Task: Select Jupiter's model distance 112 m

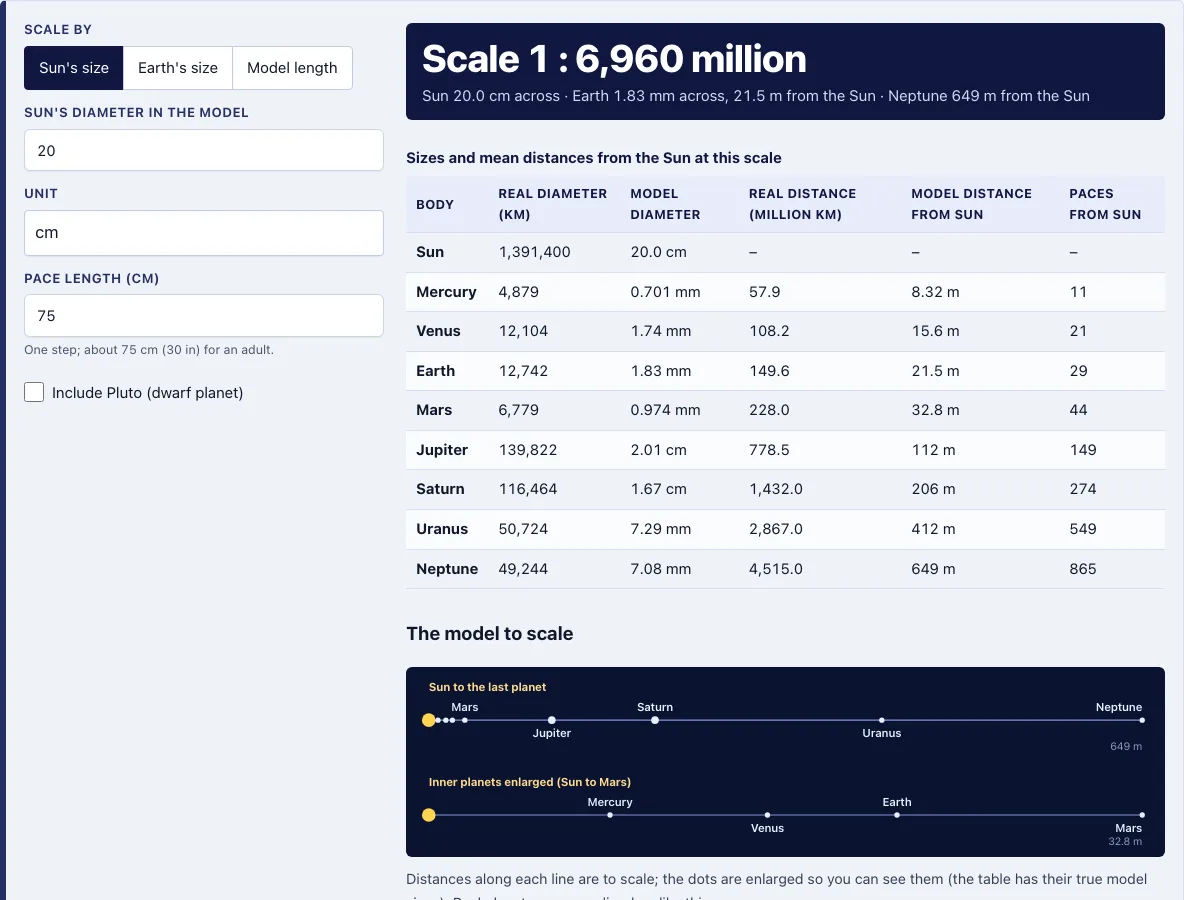Action: coord(933,450)
